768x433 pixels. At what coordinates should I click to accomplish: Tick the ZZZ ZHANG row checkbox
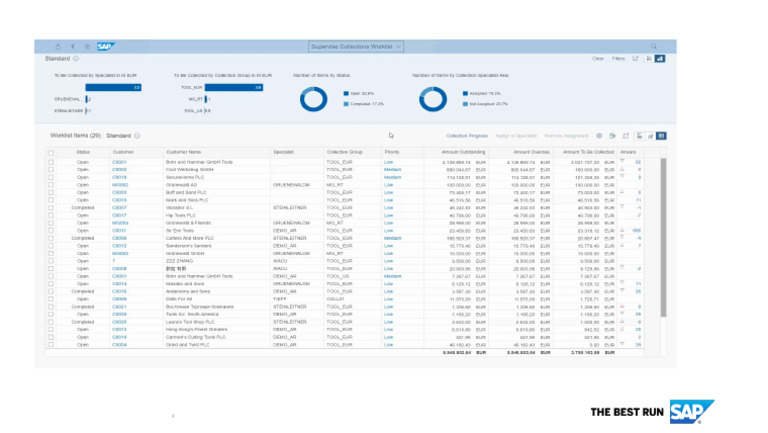[x=51, y=261]
